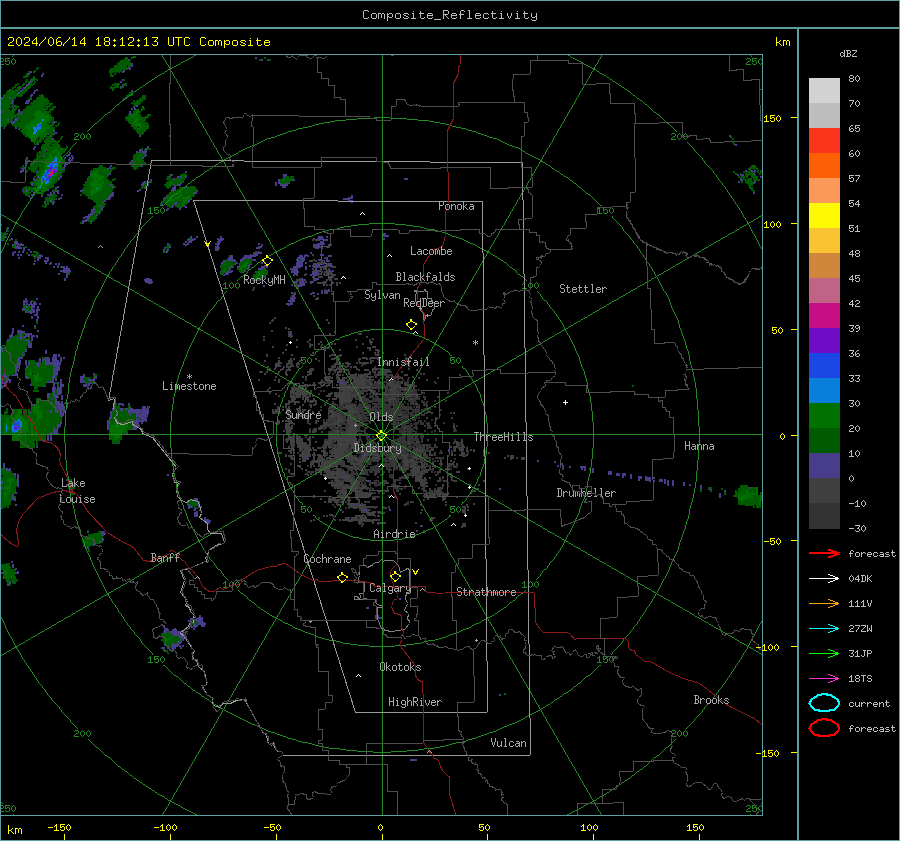This screenshot has width=900, height=841.
Task: Click the RedDeer city label
Action: click(x=424, y=303)
